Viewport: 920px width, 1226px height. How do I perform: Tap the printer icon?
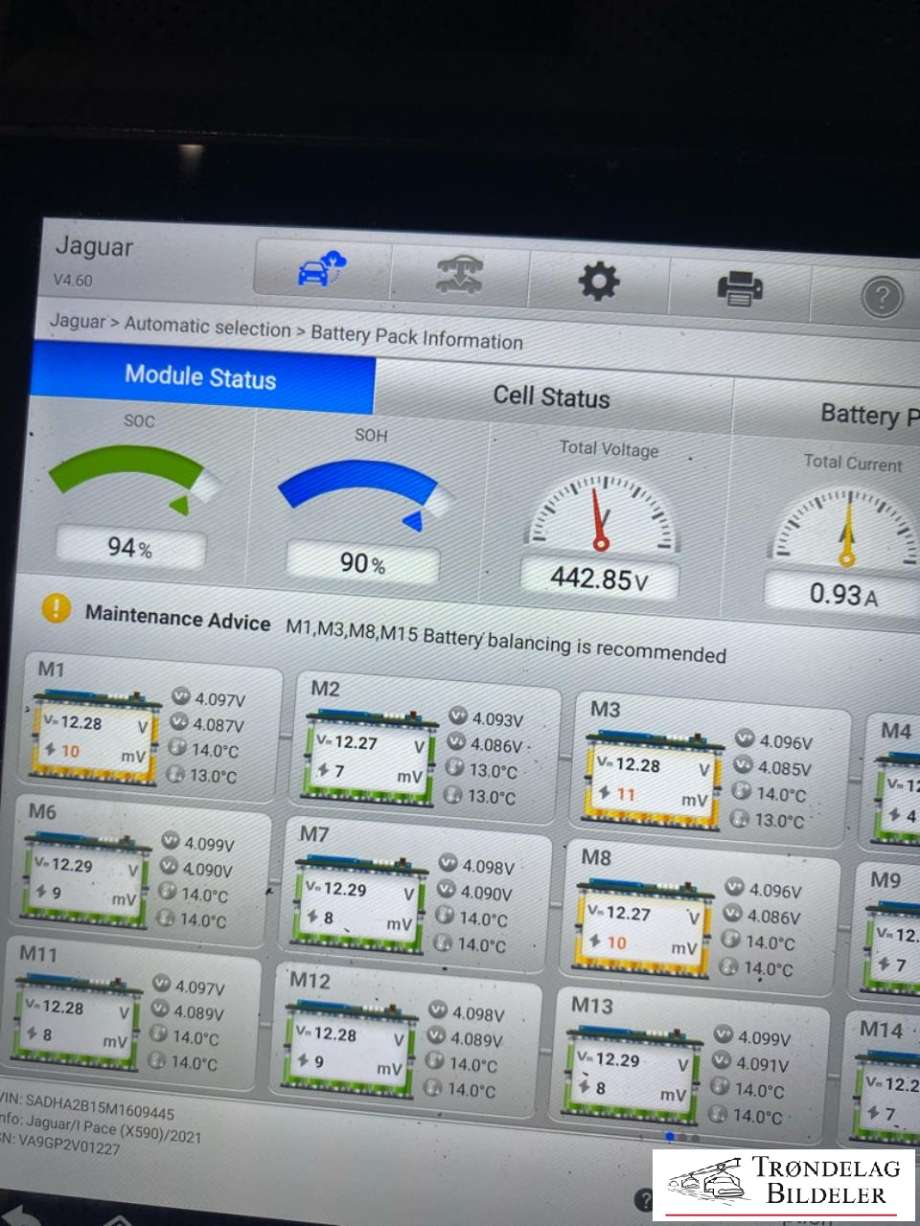[739, 290]
